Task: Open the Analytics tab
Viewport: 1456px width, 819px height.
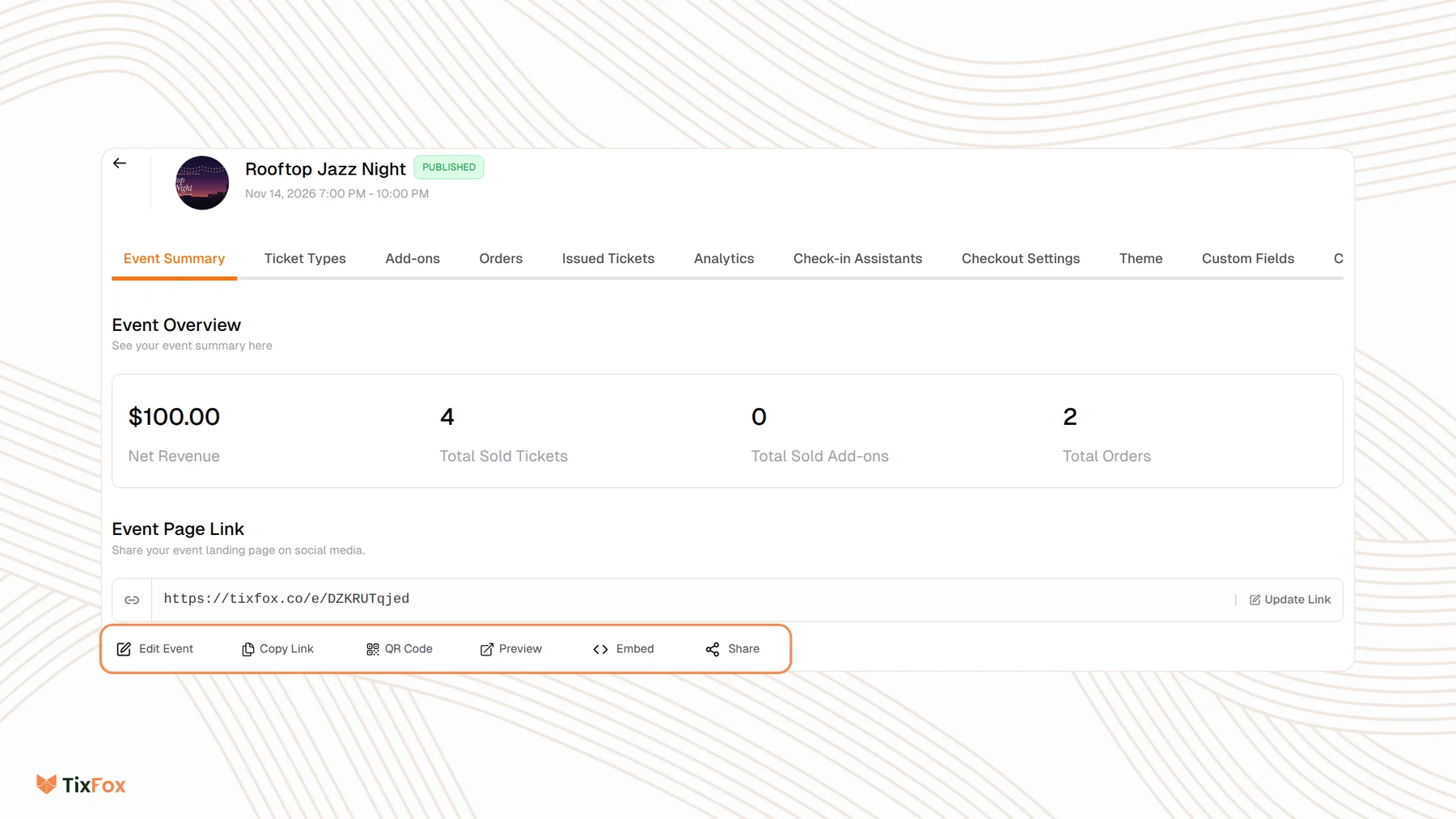Action: pyautogui.click(x=724, y=259)
